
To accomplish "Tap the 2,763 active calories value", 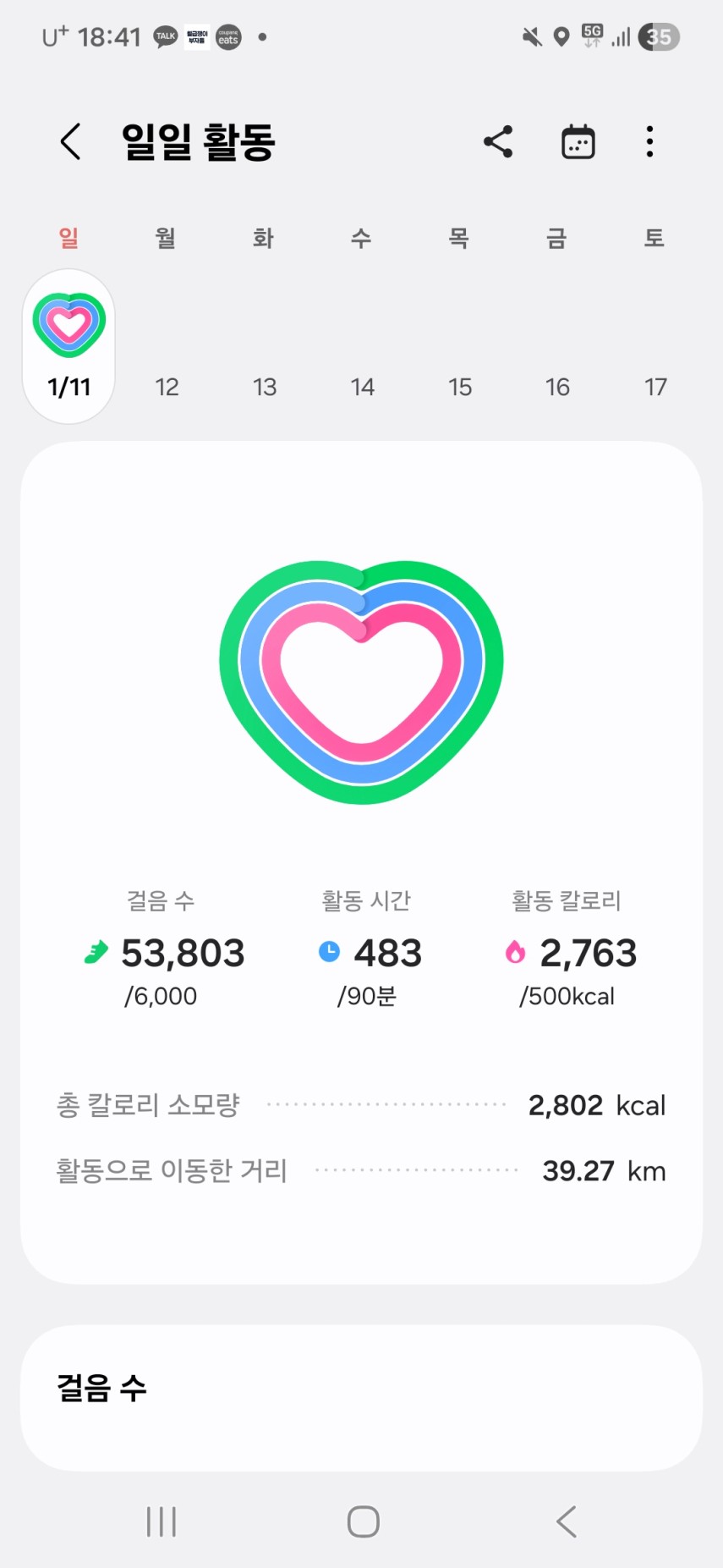I will (588, 954).
